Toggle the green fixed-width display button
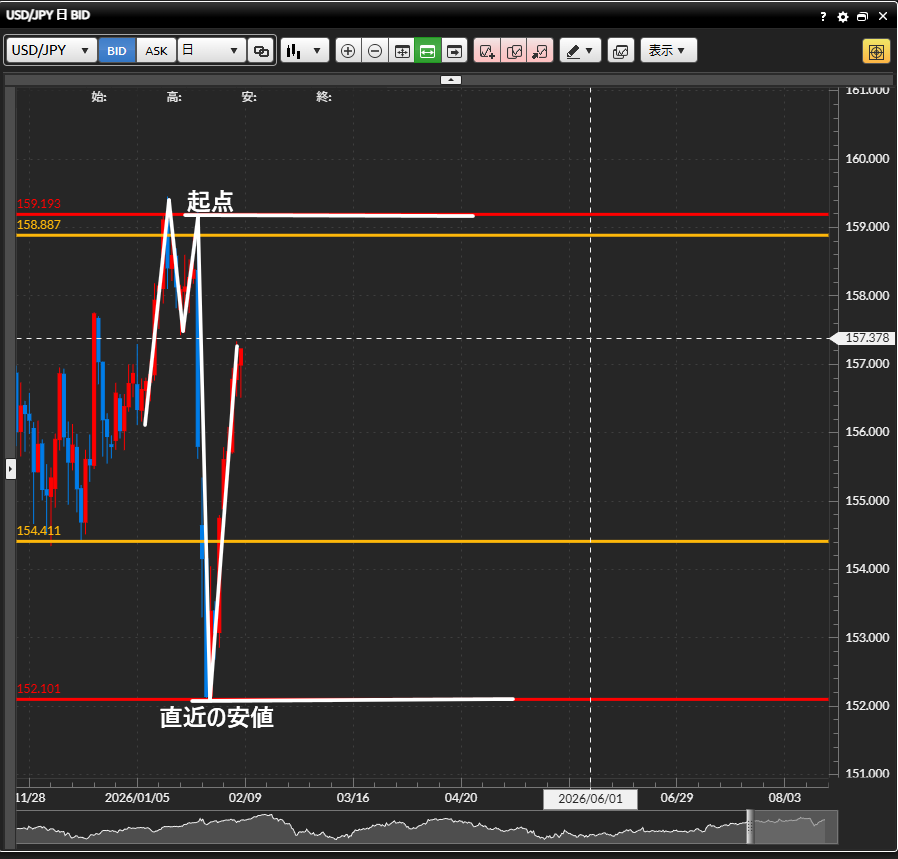Screen dimensions: 898x859 [428, 51]
